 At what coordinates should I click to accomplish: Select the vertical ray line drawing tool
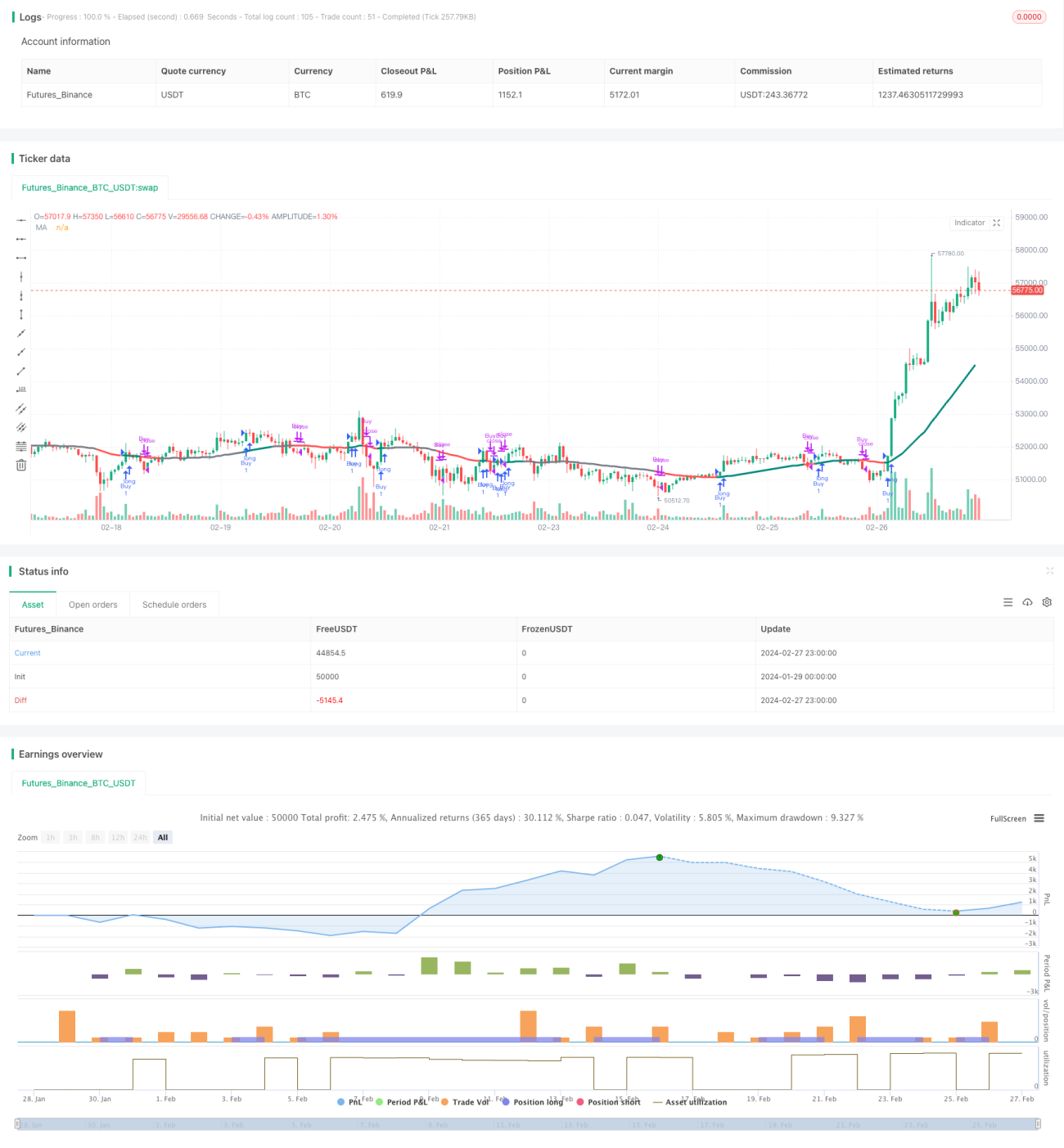(21, 295)
